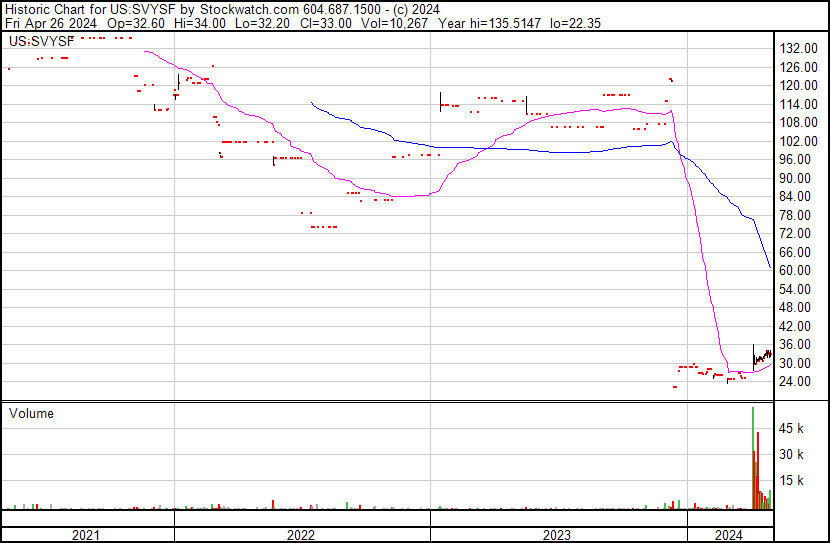
Task: Click the 132.00 price axis label
Action: [x=799, y=48]
